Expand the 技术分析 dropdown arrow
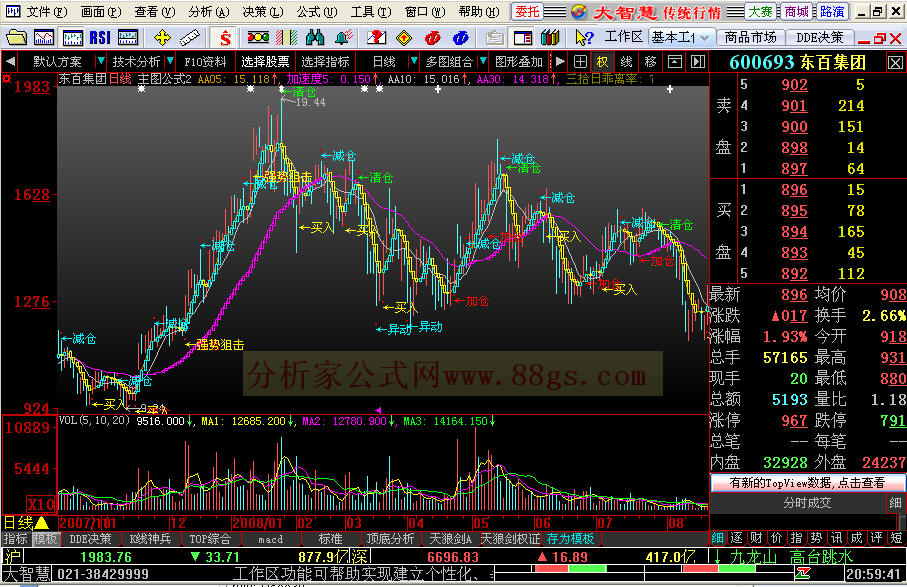 (170, 60)
